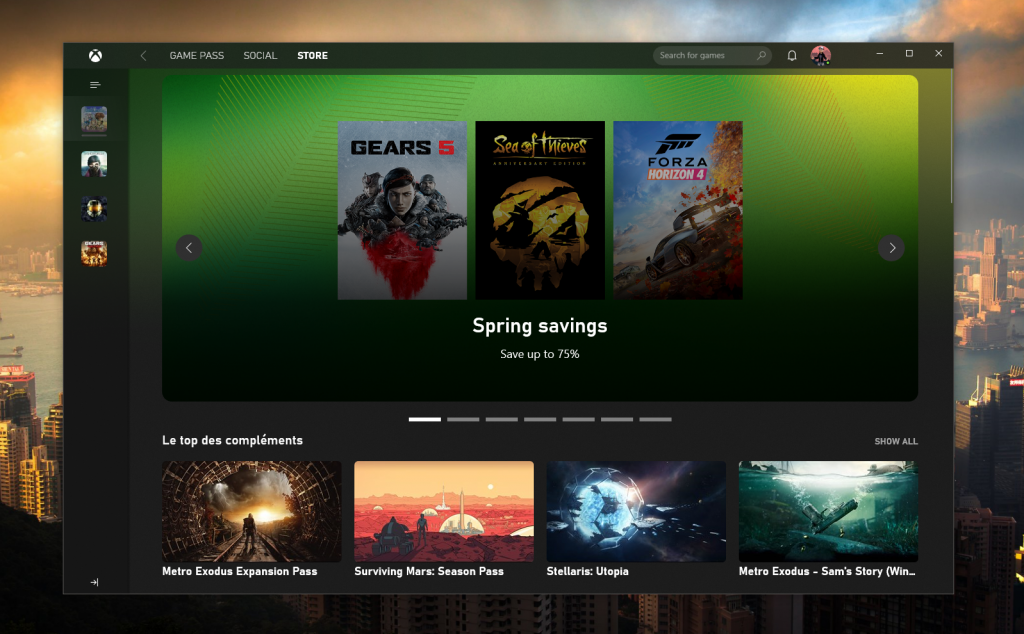Image resolution: width=1024 pixels, height=634 pixels.
Task: Click the Stellaris: Utopia title
Action: (588, 571)
